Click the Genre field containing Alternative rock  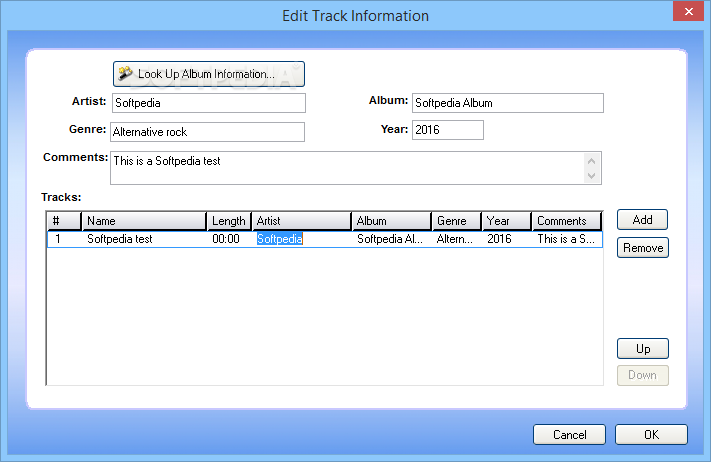coord(207,132)
